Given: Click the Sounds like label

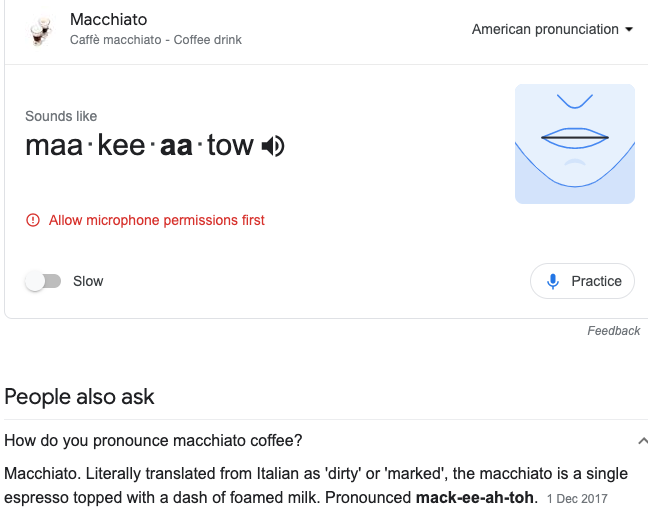Looking at the screenshot, I should click(x=61, y=116).
